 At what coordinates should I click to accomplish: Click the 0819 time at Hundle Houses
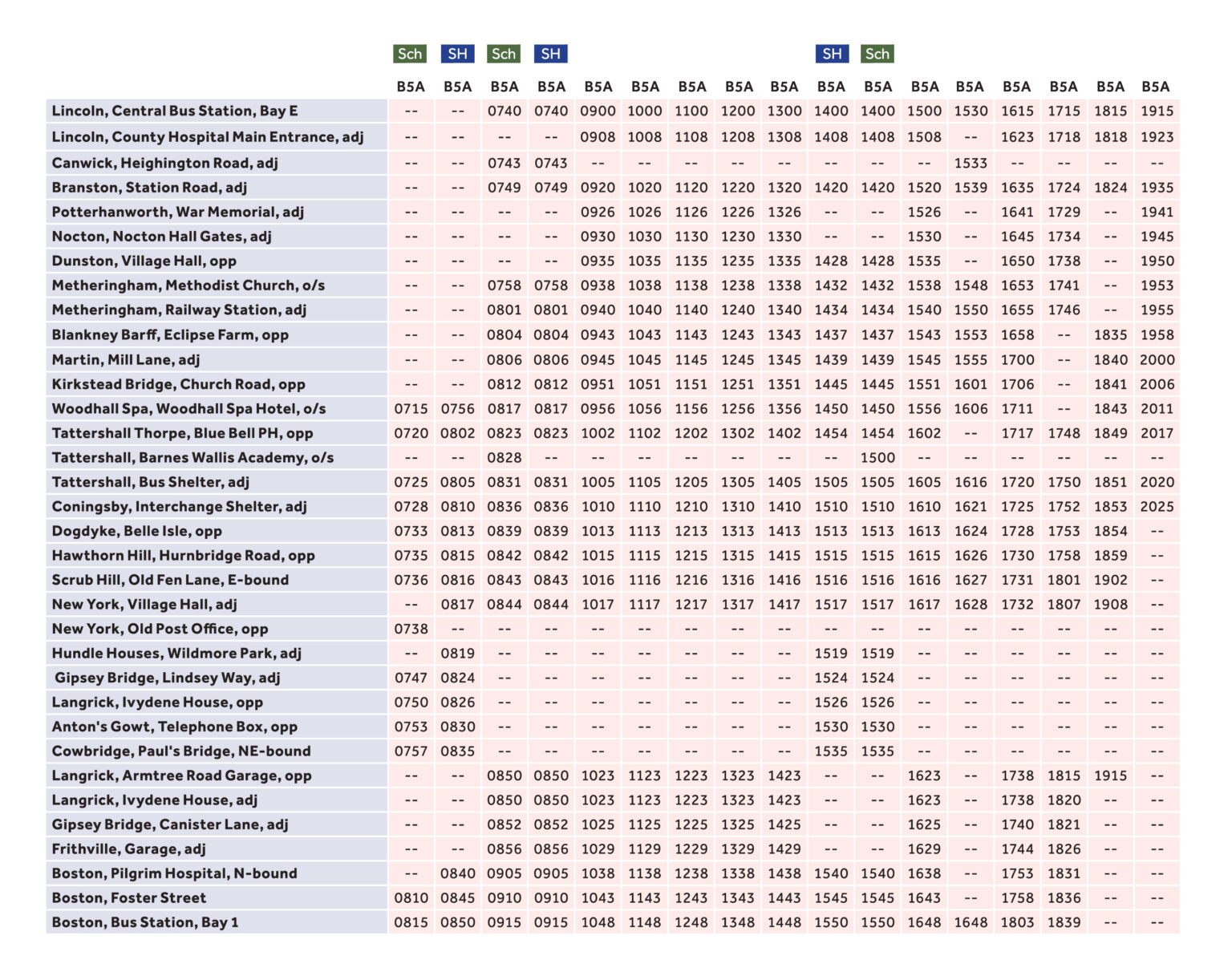tap(457, 654)
